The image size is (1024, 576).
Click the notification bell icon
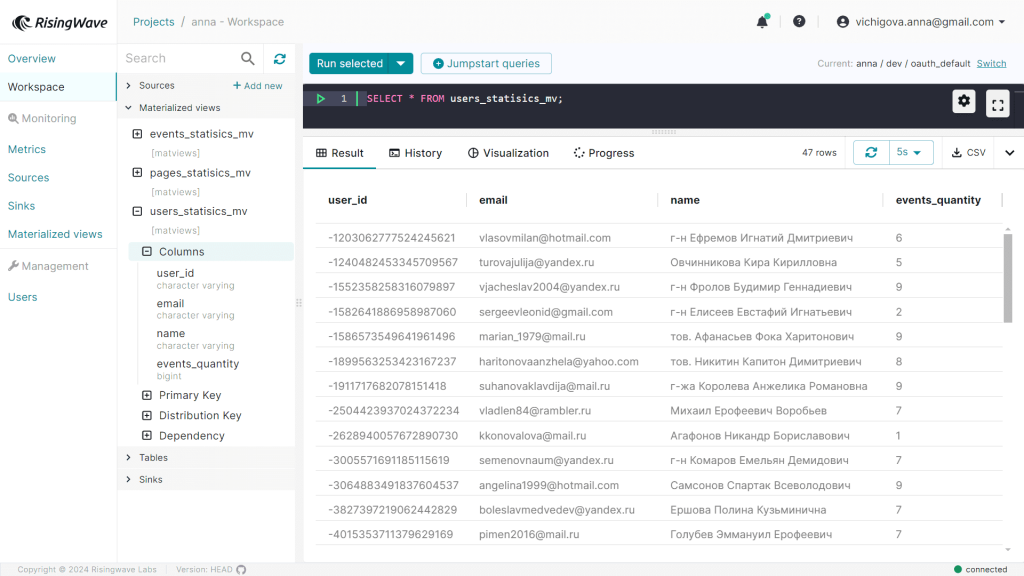pos(763,21)
